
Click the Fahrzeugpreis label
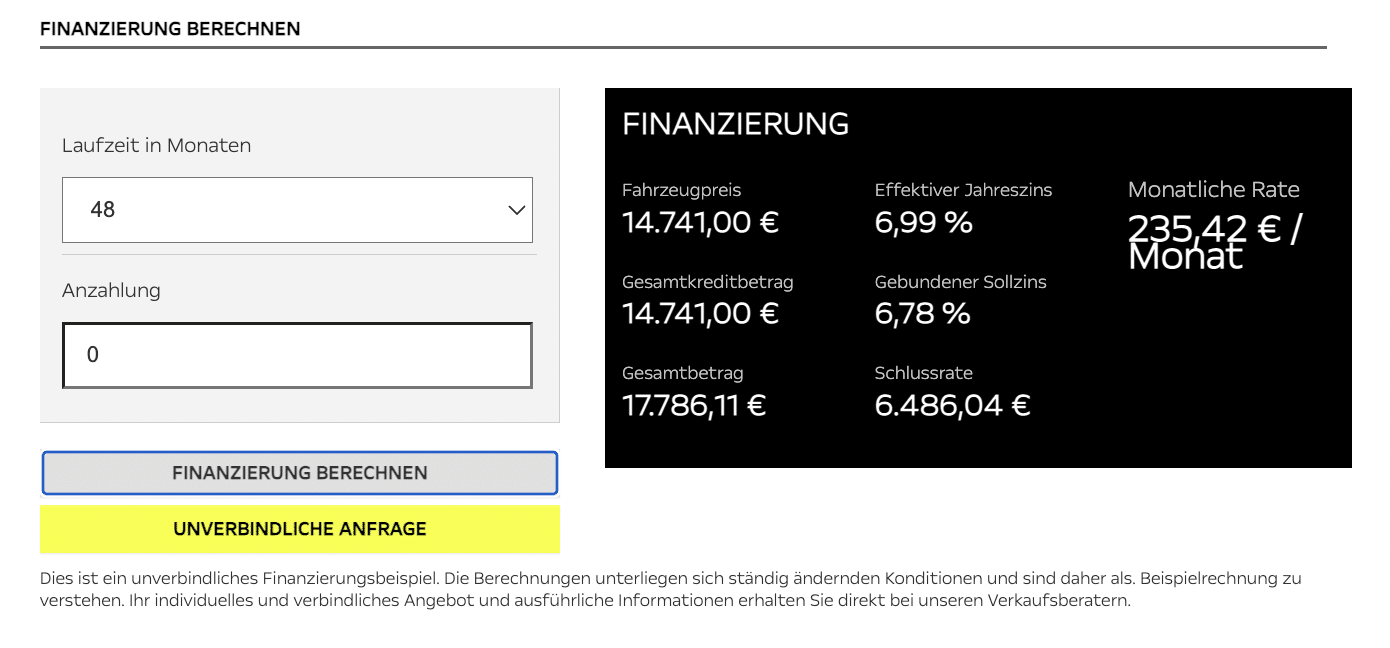coord(681,190)
